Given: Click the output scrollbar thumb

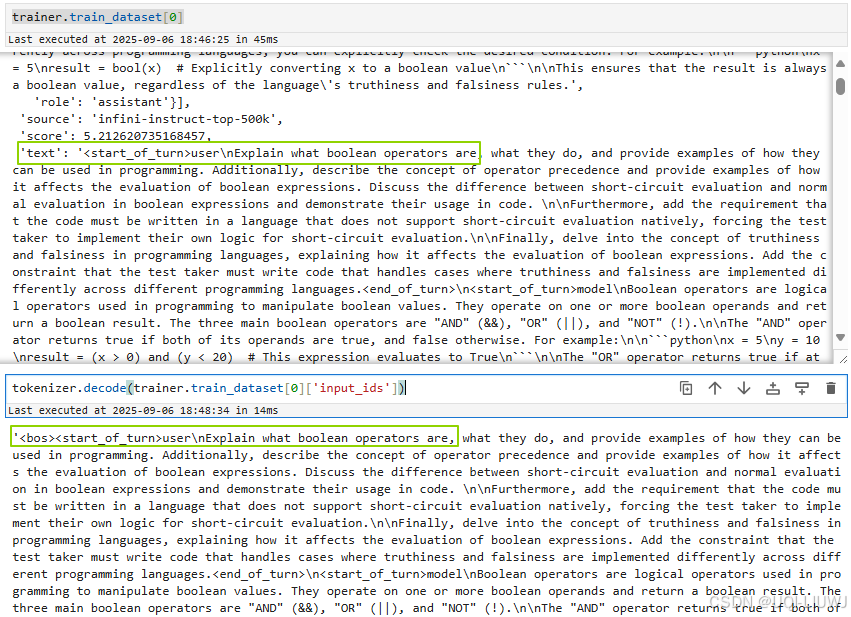Looking at the screenshot, I should 840,86.
